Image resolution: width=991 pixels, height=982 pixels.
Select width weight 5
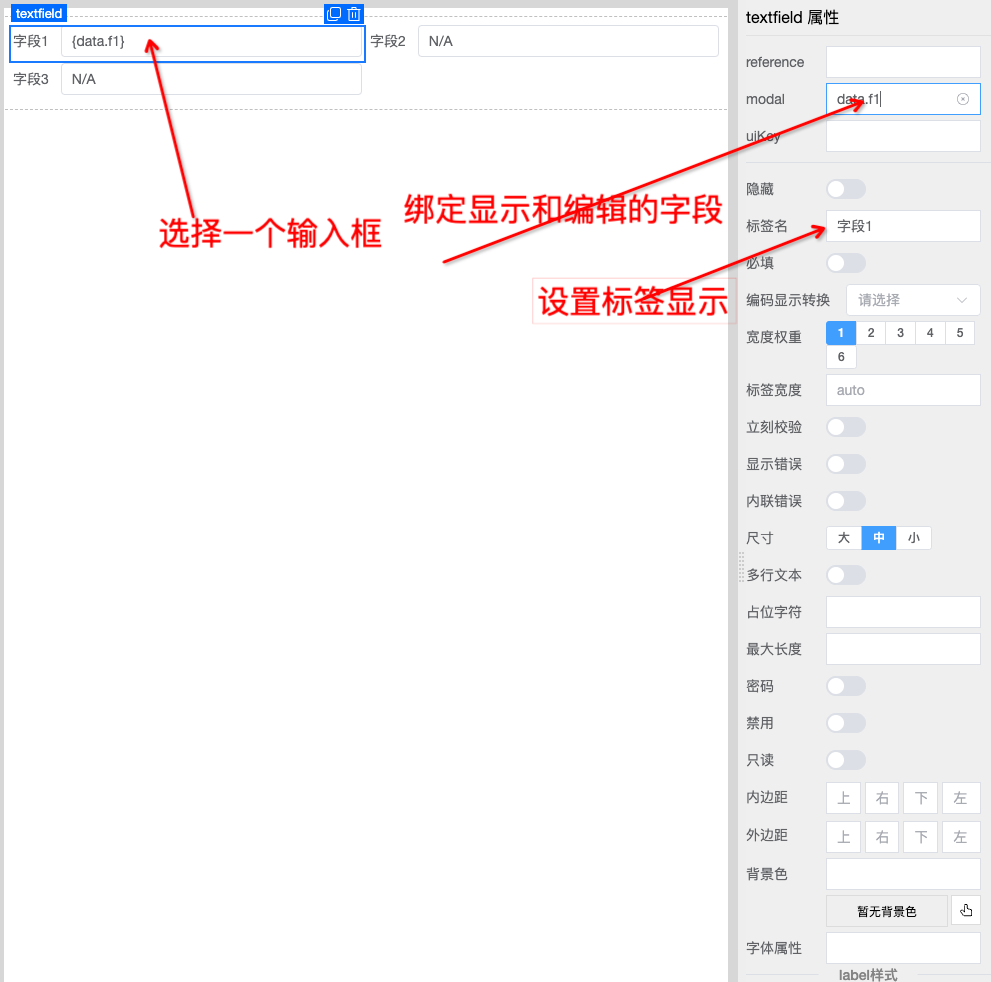[x=960, y=333]
